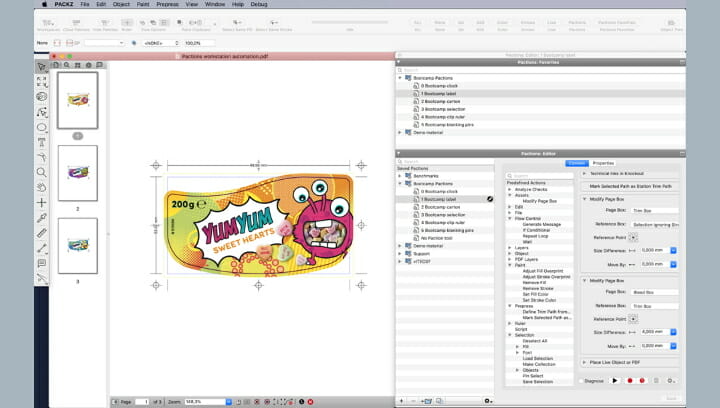Select the magnifier Zoom tool in left toolbar
This screenshot has height=408, width=720.
tap(42, 173)
